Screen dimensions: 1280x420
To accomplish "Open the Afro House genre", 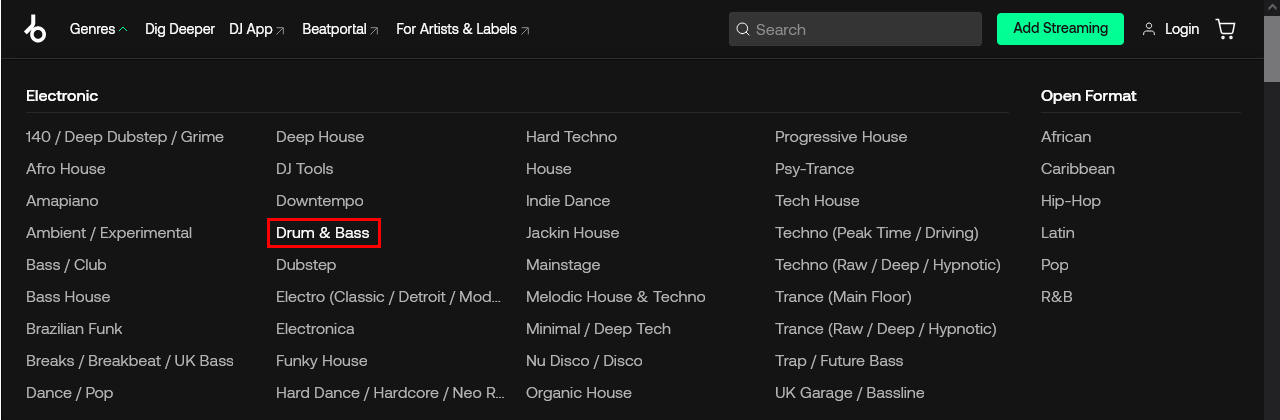I will click(x=66, y=169).
